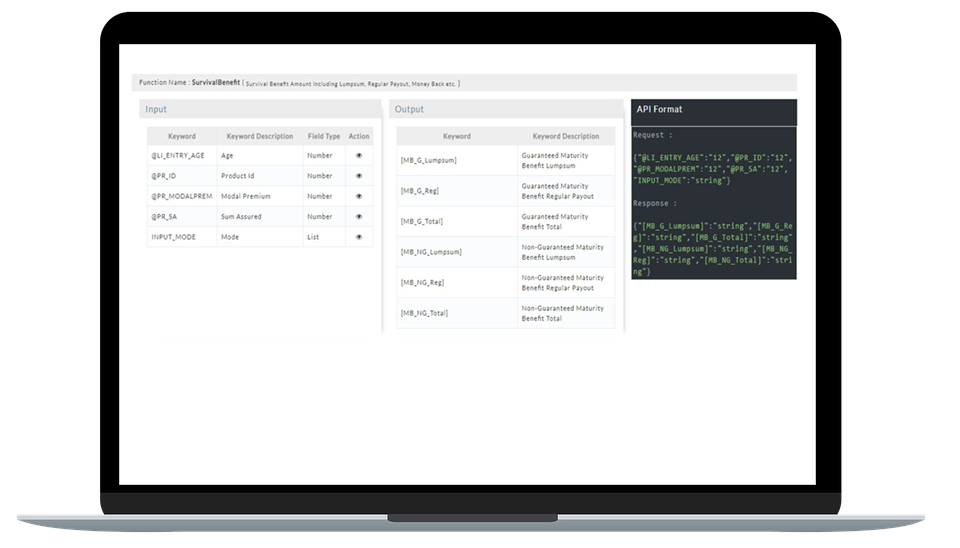Select the [MB_NG_Lumpsum] output keyword

tap(431, 252)
